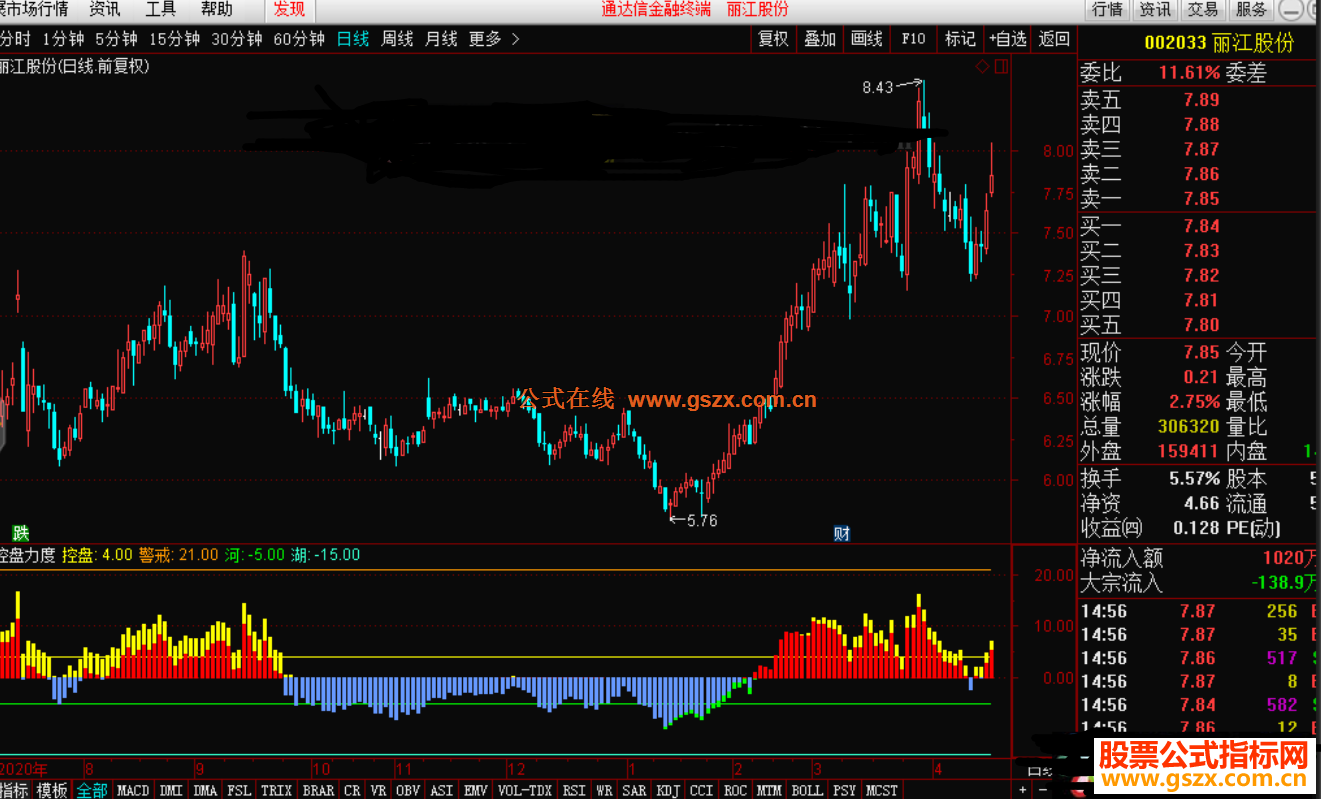The width and height of the screenshot is (1321, 799).
Task: Switch to ROC indicator
Action: (x=736, y=790)
